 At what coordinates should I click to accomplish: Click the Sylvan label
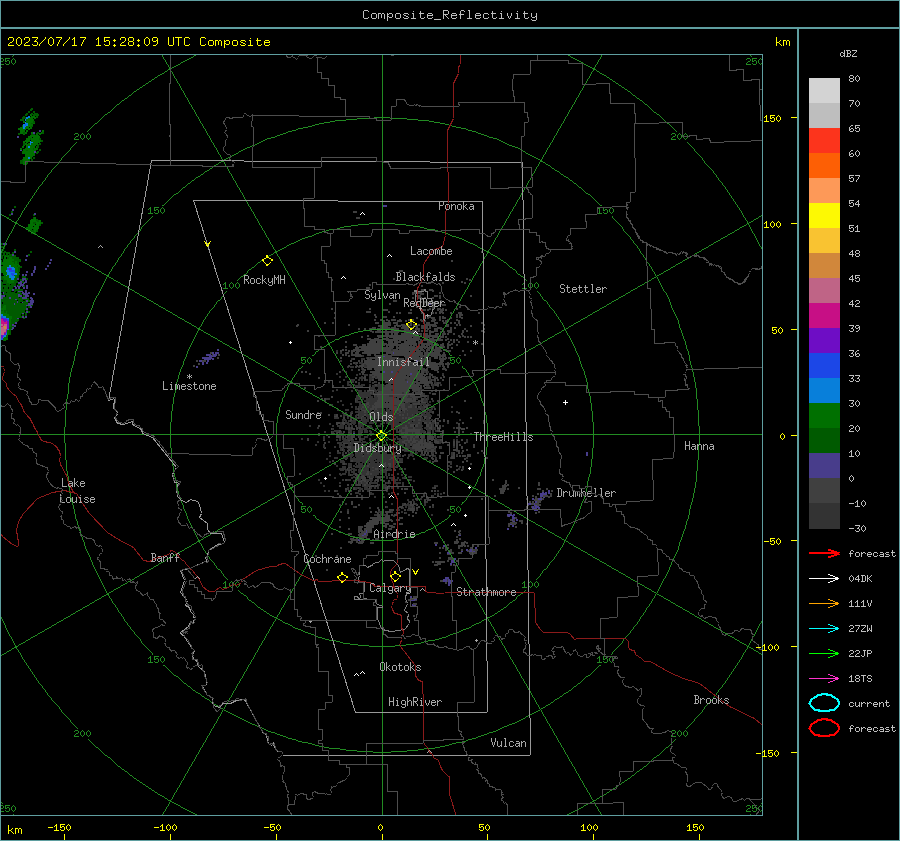(382, 295)
